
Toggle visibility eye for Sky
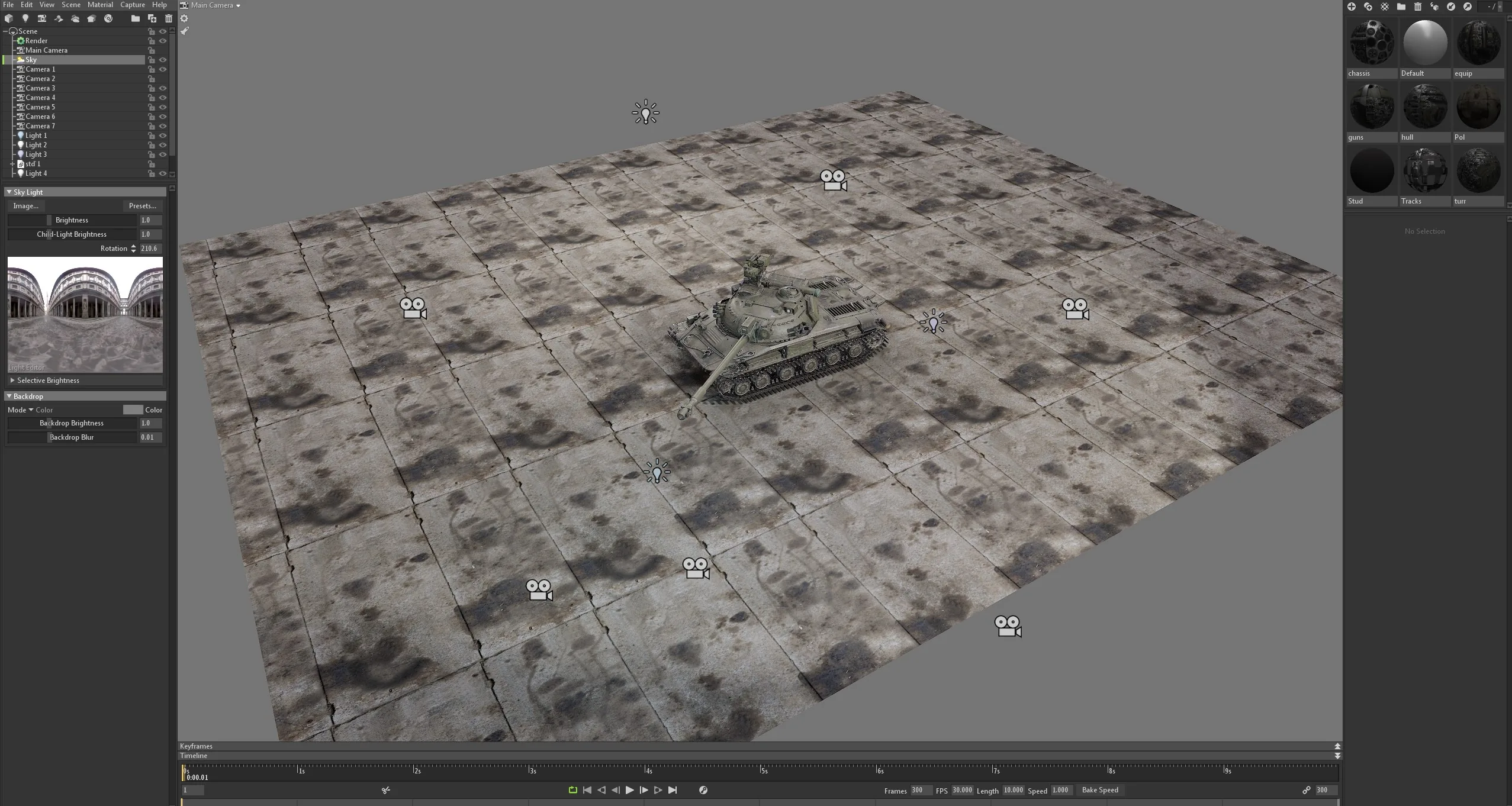163,60
